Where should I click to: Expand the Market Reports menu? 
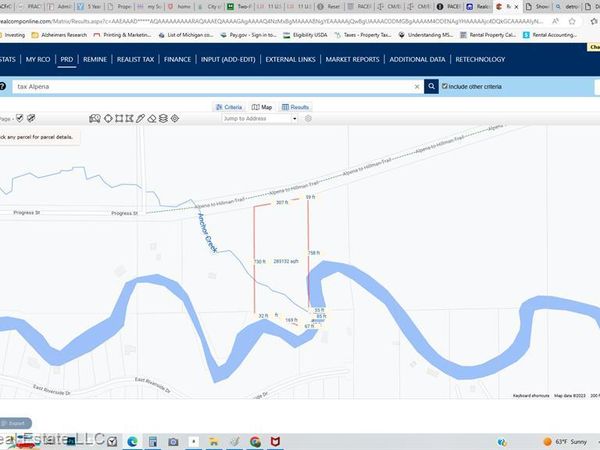point(352,60)
